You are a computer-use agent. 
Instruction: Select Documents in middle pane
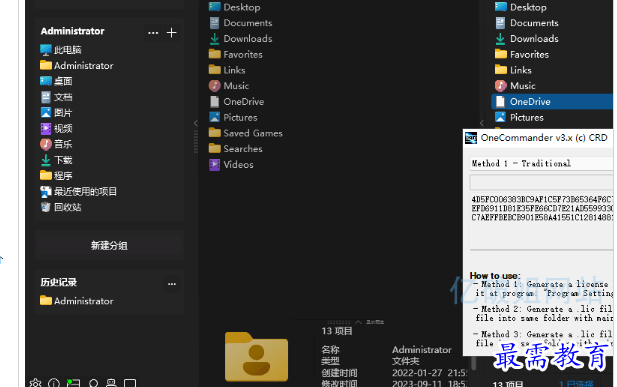point(240,23)
